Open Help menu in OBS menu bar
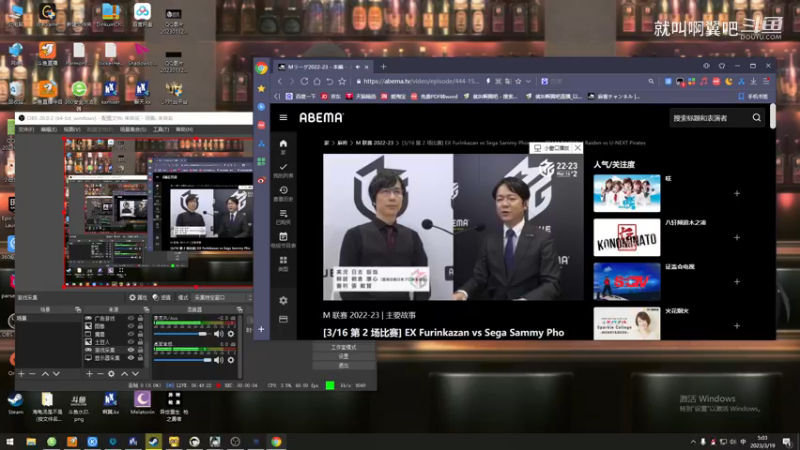This screenshot has height=450, width=800. [x=184, y=130]
